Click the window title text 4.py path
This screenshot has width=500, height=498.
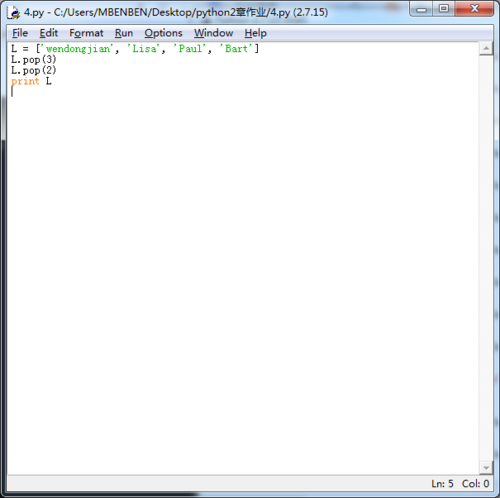[x=176, y=13]
